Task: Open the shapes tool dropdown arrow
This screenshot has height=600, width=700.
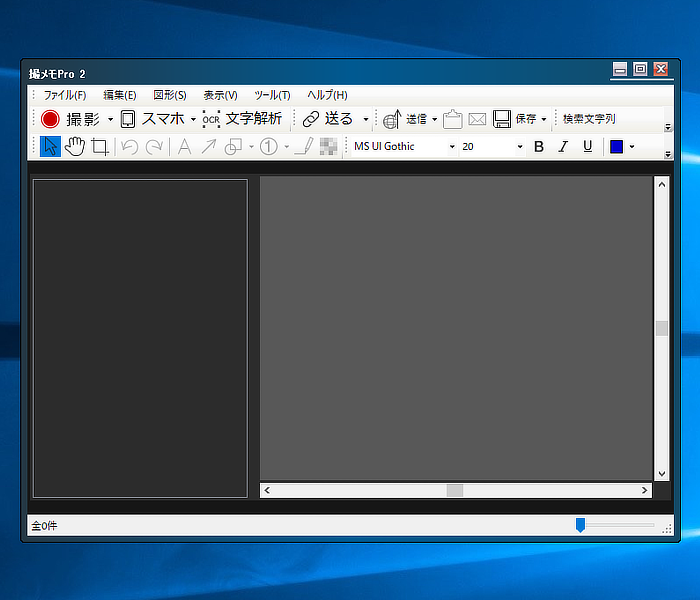Action: [251, 146]
